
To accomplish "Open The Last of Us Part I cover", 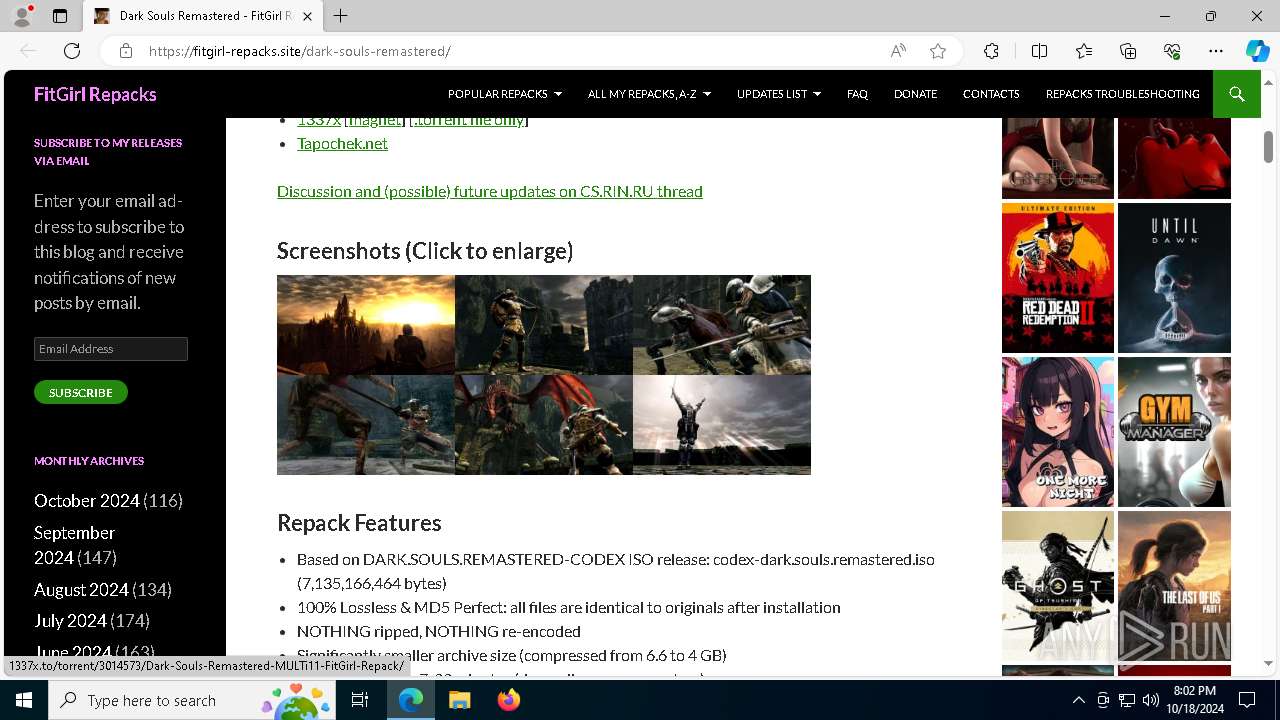I will click(1174, 586).
